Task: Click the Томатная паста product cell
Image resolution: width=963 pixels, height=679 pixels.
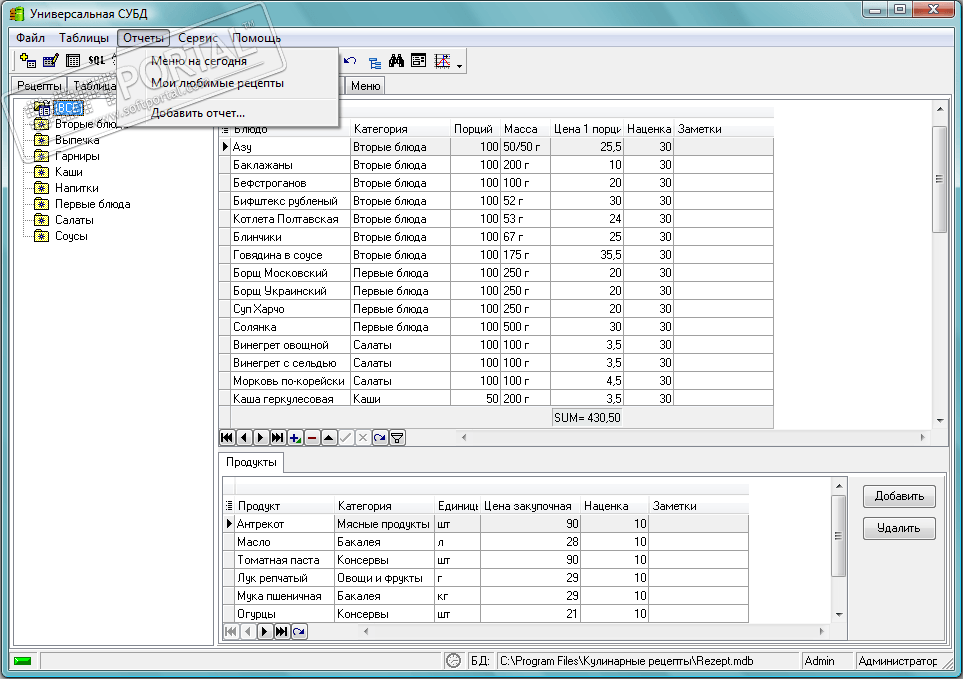Action: (x=284, y=560)
